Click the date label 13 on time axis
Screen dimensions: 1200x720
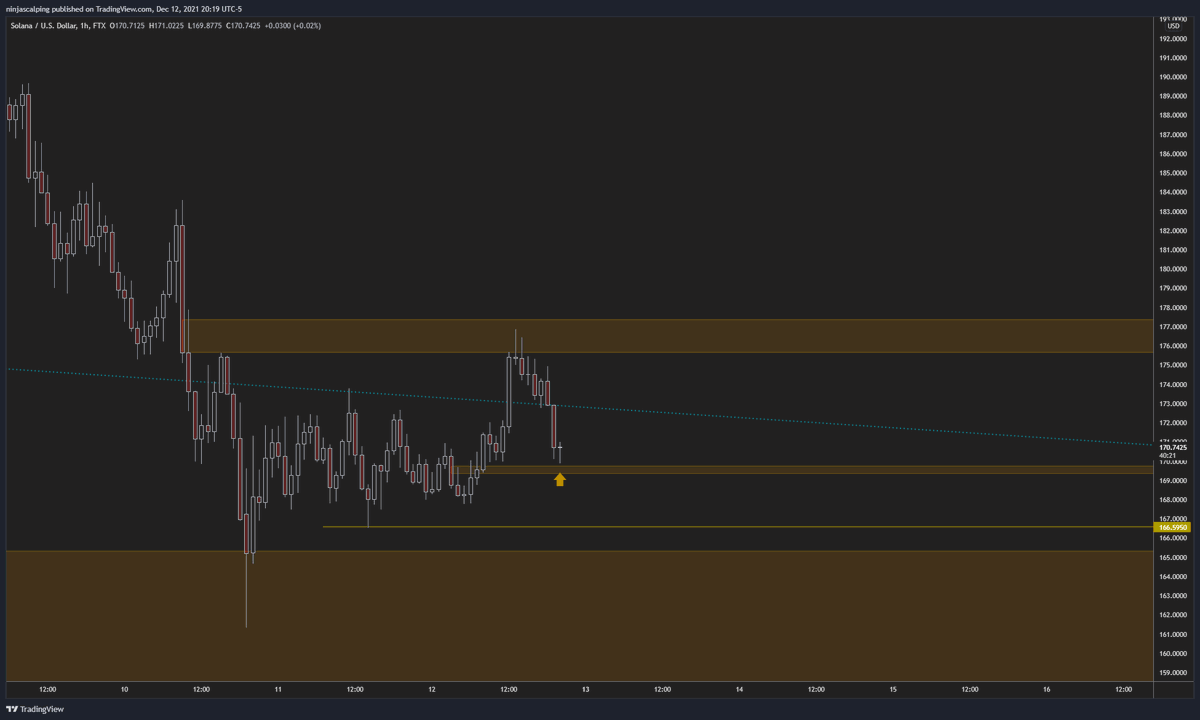coord(586,689)
